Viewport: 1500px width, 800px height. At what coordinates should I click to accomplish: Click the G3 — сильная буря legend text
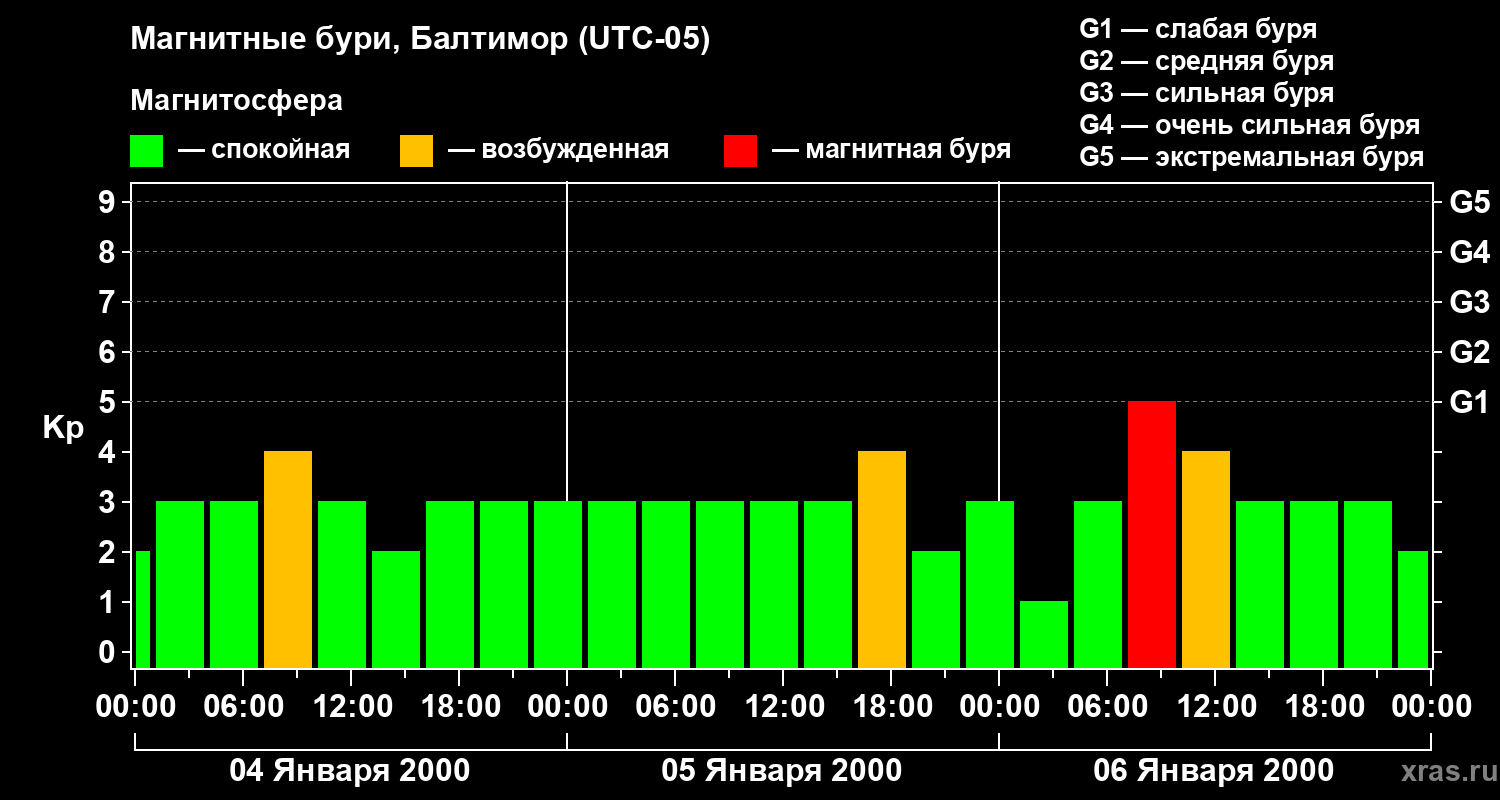[1207, 93]
